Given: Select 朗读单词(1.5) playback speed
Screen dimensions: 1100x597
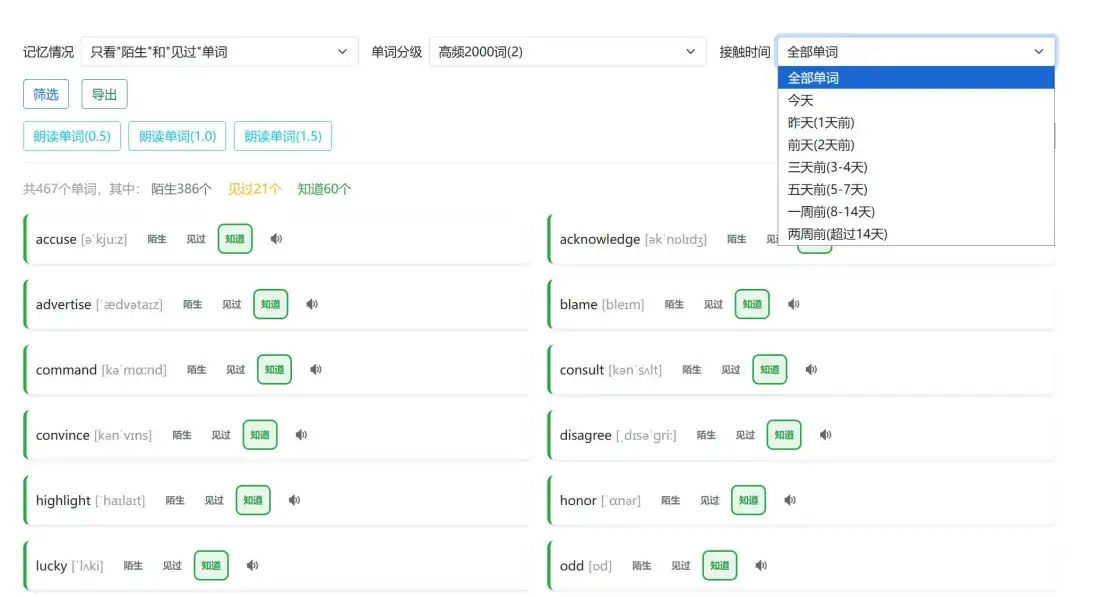Looking at the screenshot, I should pos(284,137).
